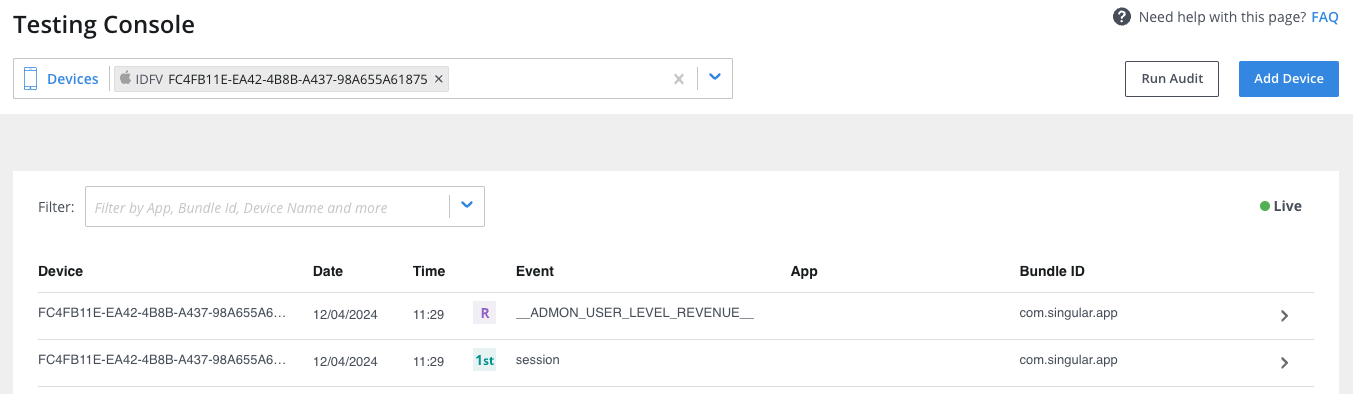Click the help question mark icon
1353x394 pixels.
(x=1122, y=17)
